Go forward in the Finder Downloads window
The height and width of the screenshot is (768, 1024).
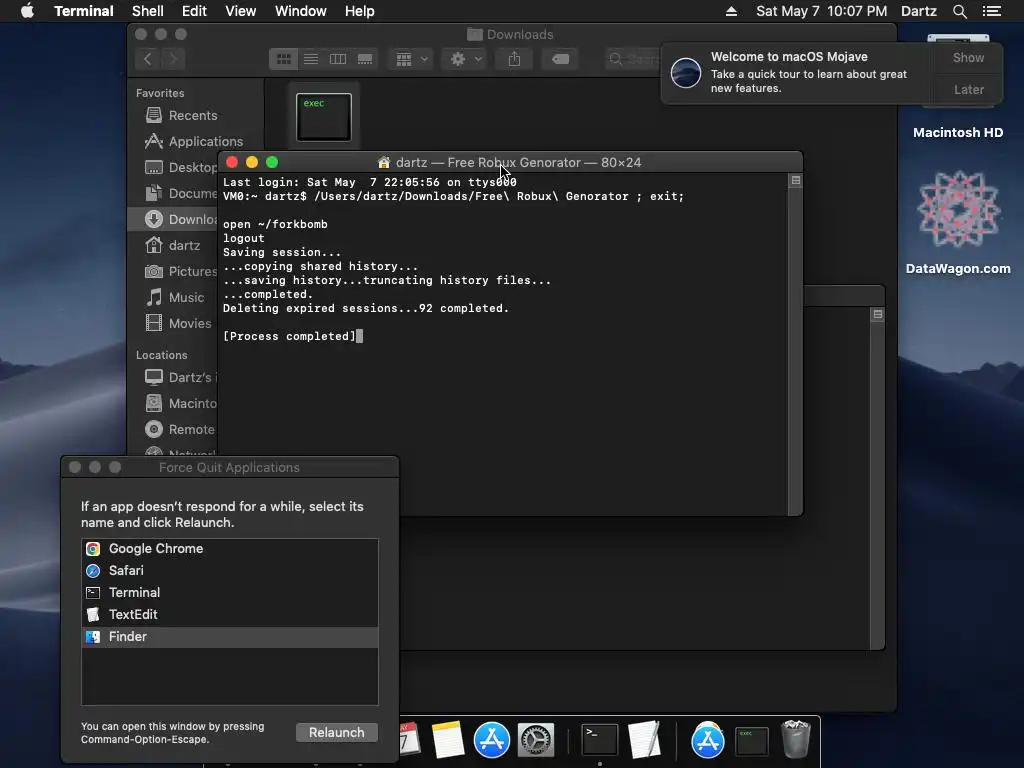173,59
